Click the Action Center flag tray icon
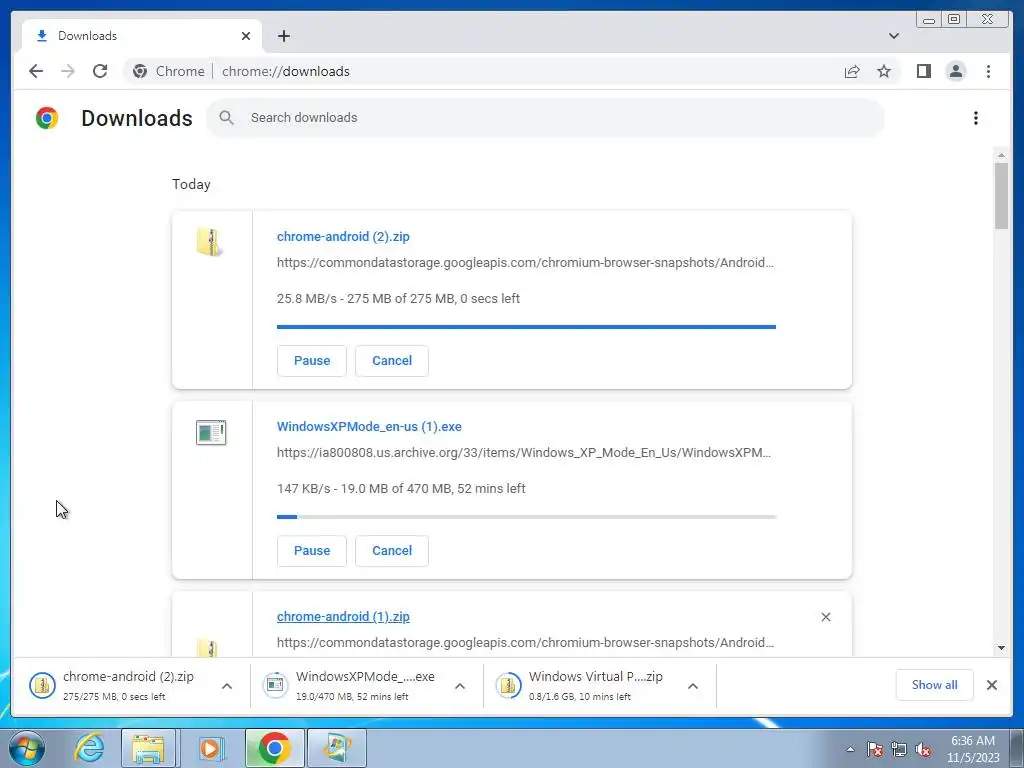1024x768 pixels. [875, 749]
